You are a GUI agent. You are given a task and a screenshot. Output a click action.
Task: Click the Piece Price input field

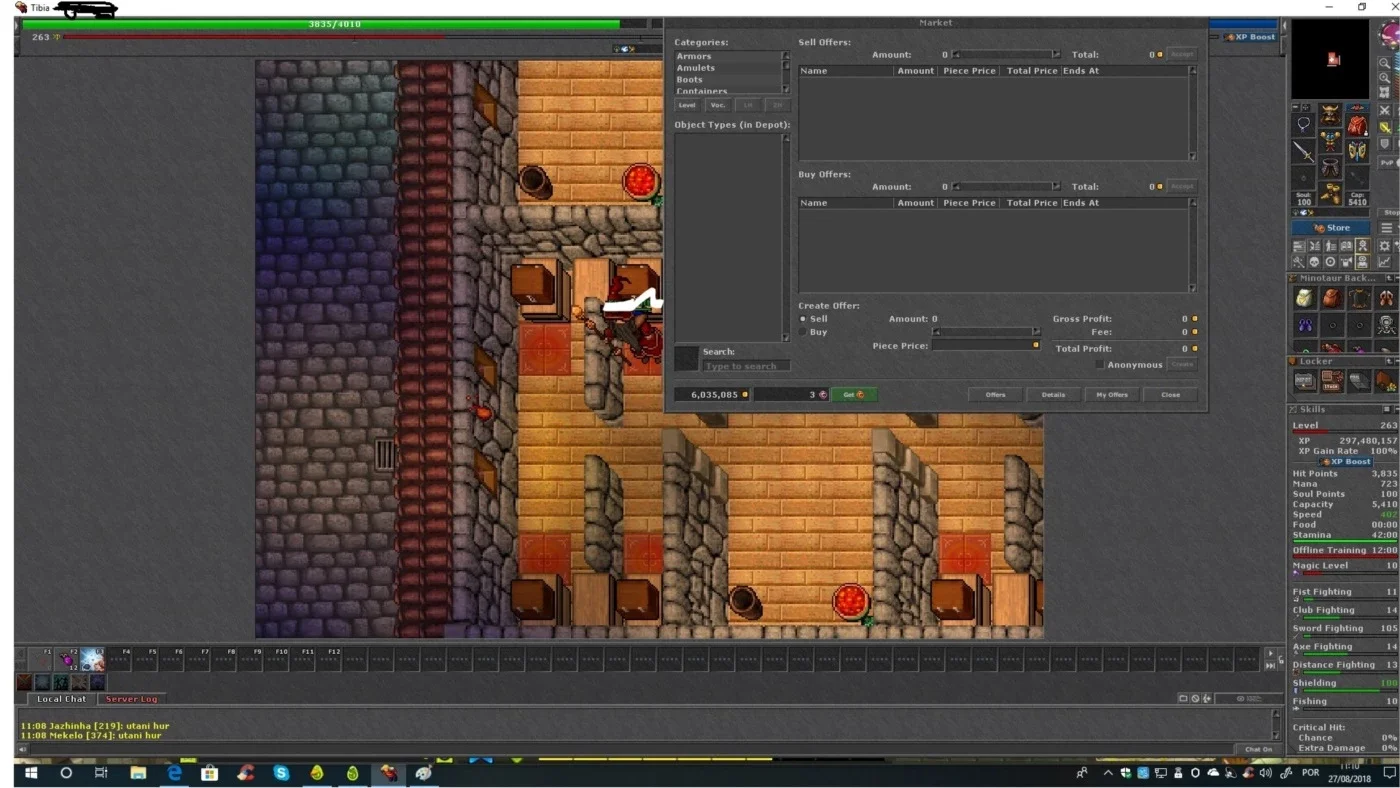pos(986,346)
